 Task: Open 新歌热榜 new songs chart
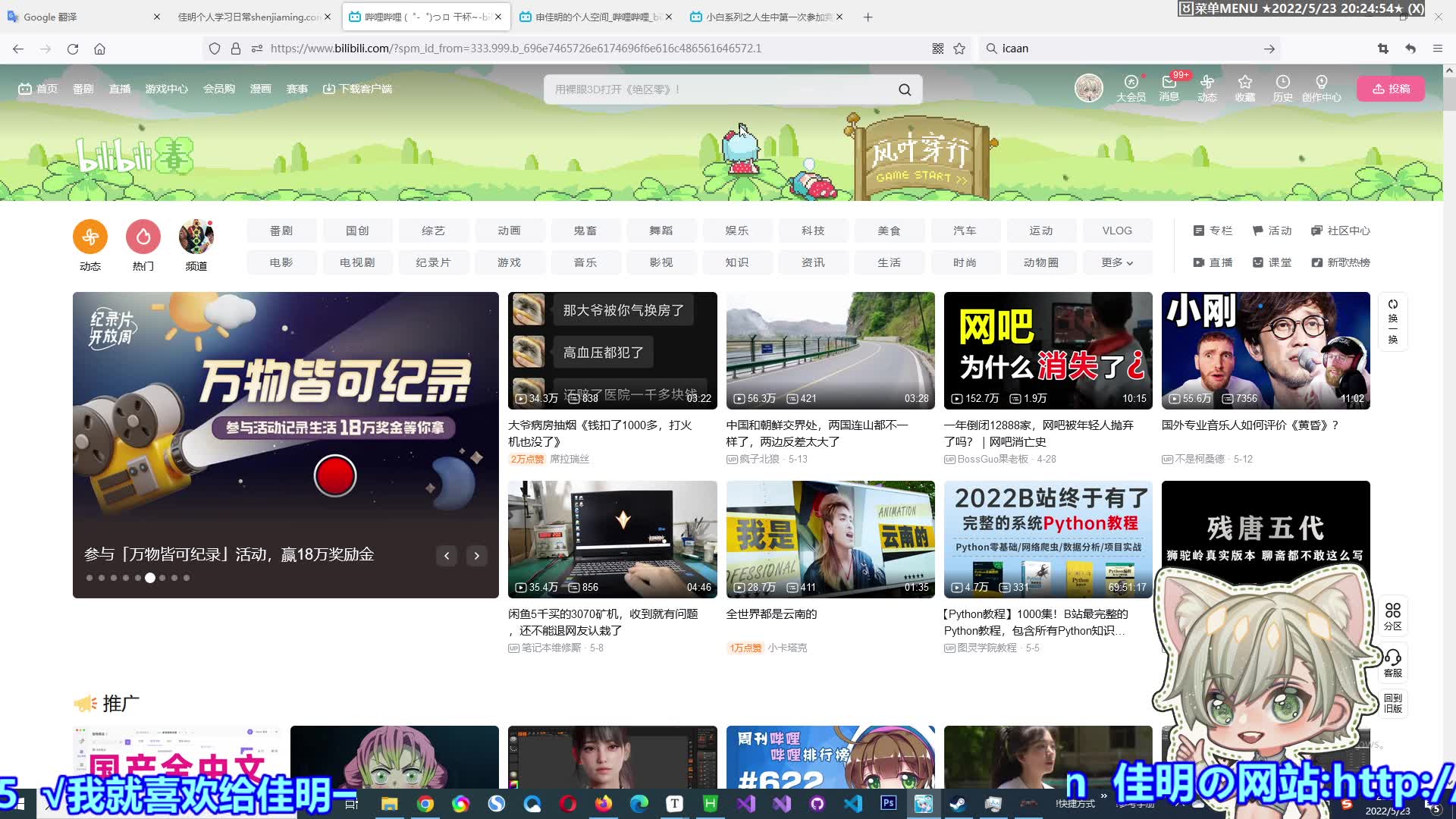pos(1341,262)
